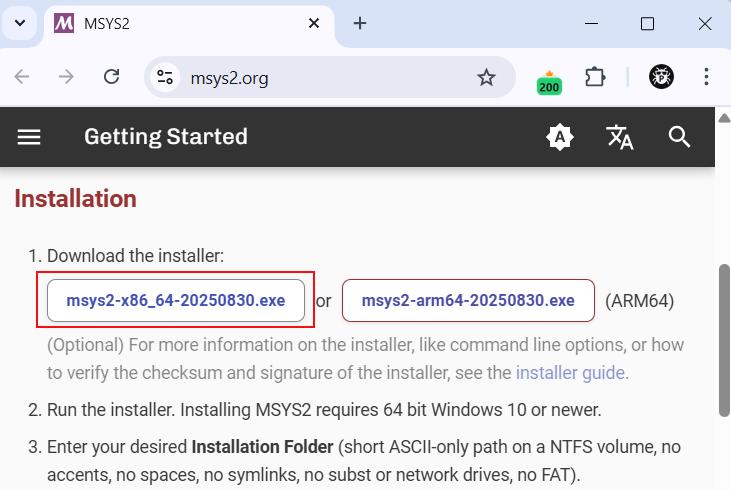
Task: Click the (ARM64) label text
Action: click(639, 301)
